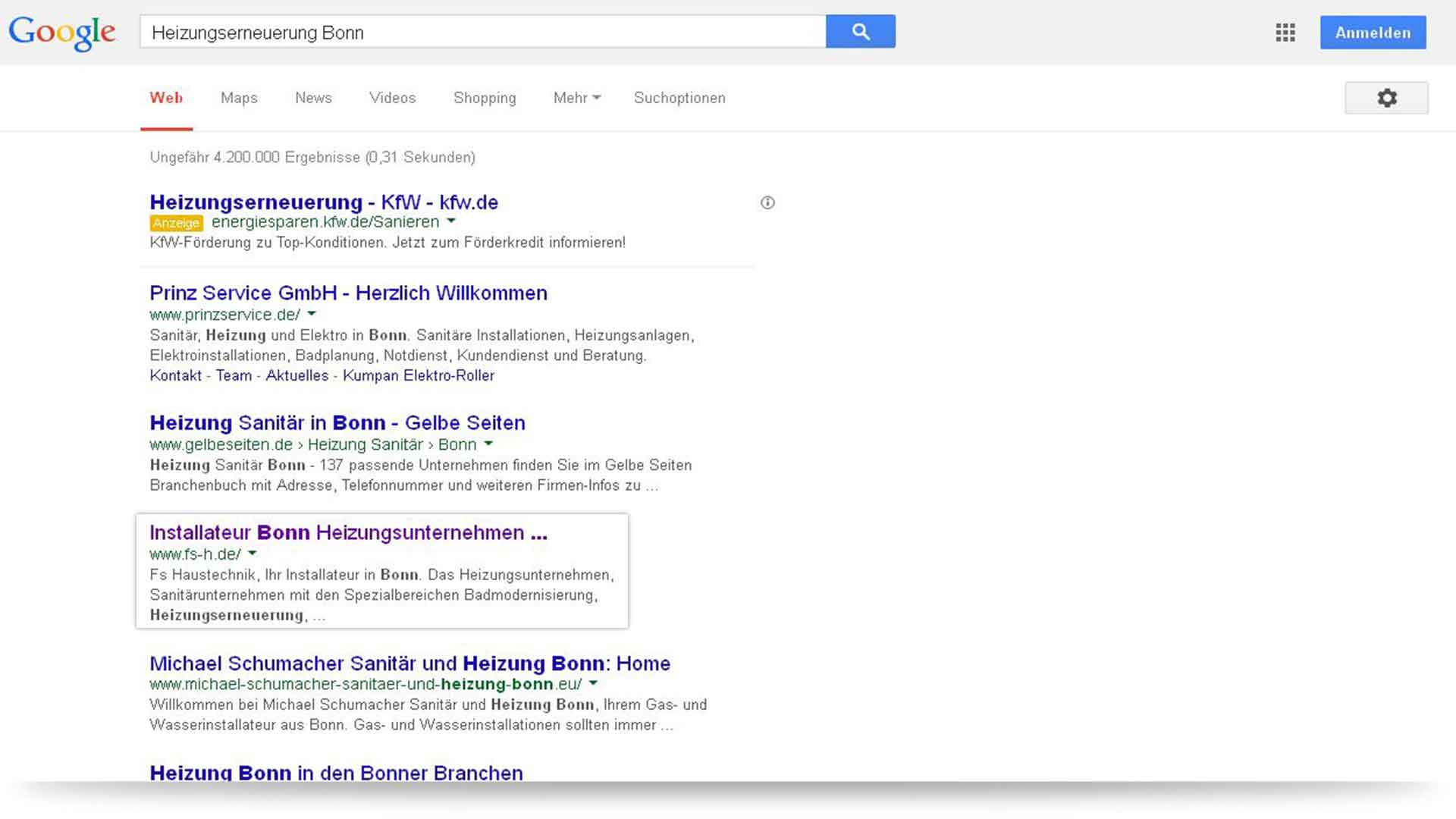Image resolution: width=1456 pixels, height=819 pixels.
Task: Click the Kumpan Elektro-Roller sitelink
Action: 419,375
